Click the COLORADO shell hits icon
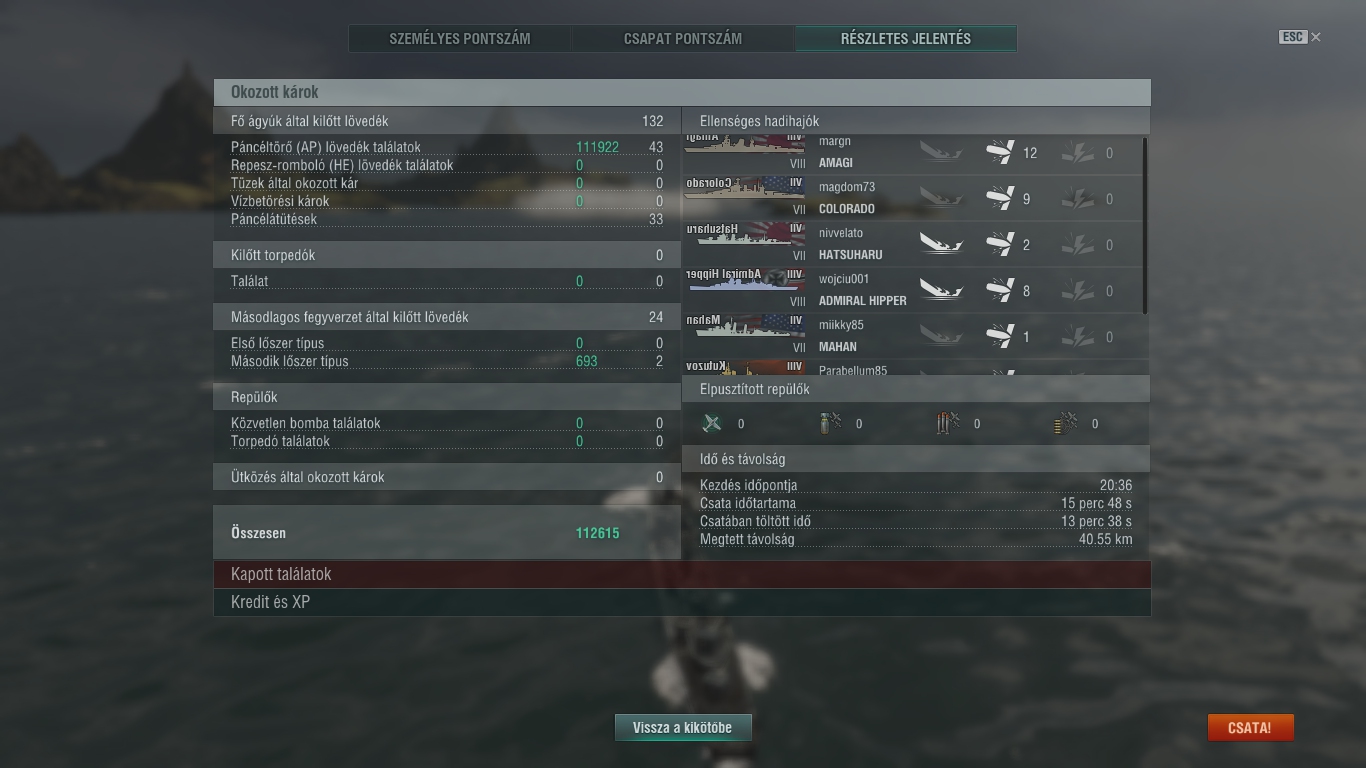The width and height of the screenshot is (1366, 768). coord(1000,198)
